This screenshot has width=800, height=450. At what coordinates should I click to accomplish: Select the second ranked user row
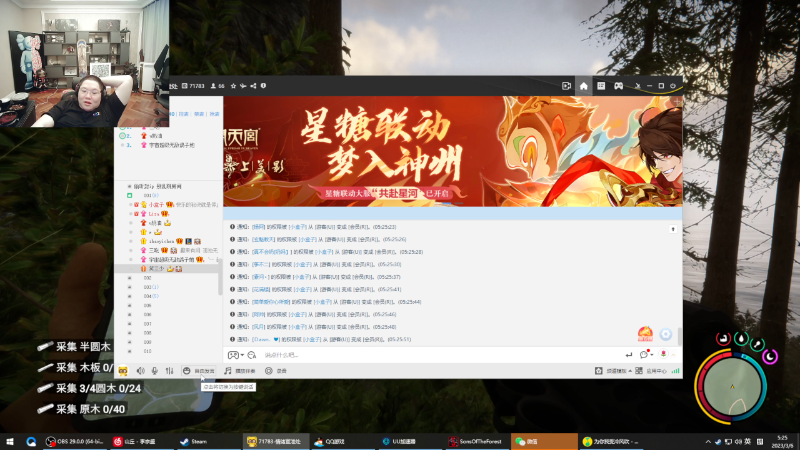pos(168,136)
